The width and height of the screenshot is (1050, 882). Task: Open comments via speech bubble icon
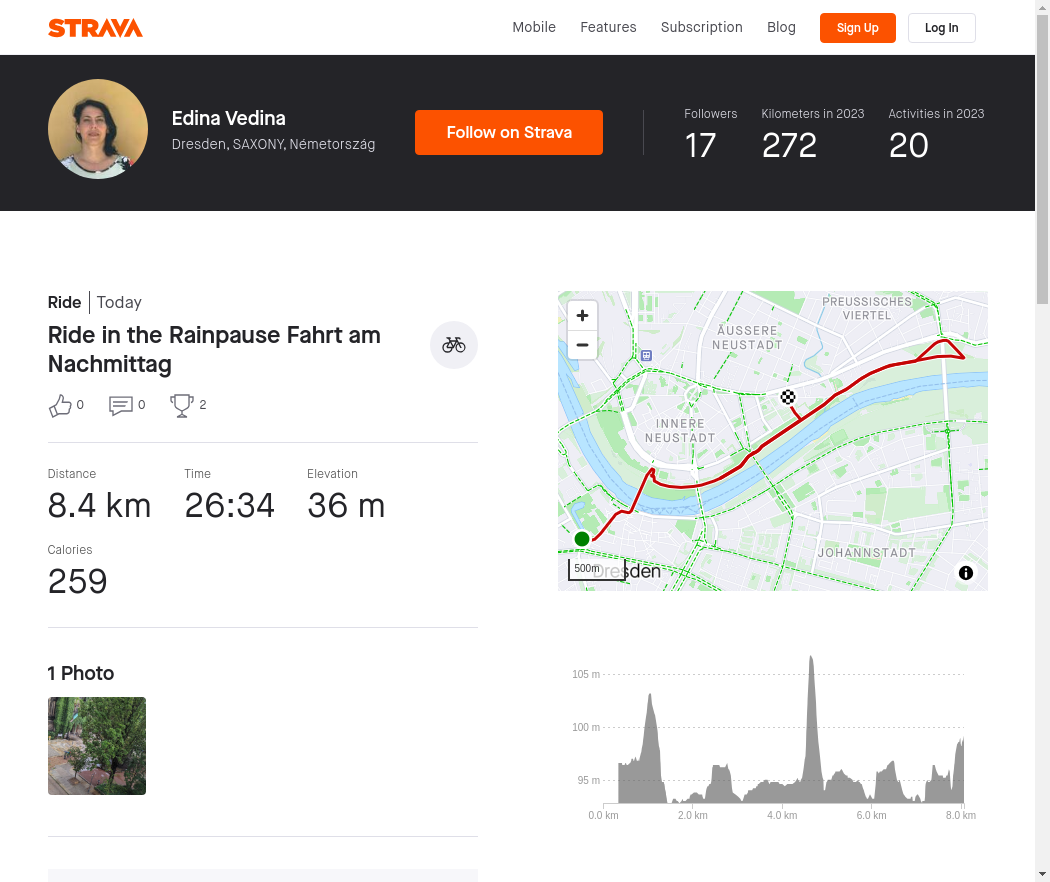point(121,405)
